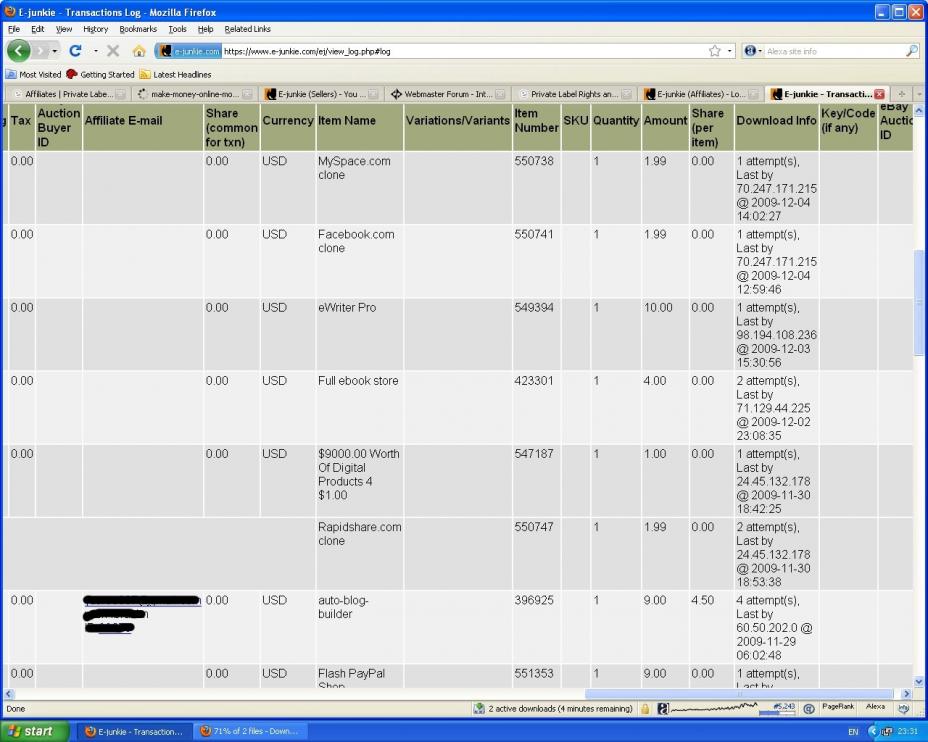Click the 'auto-blog-builder' item name
This screenshot has height=742, width=928.
(343, 607)
